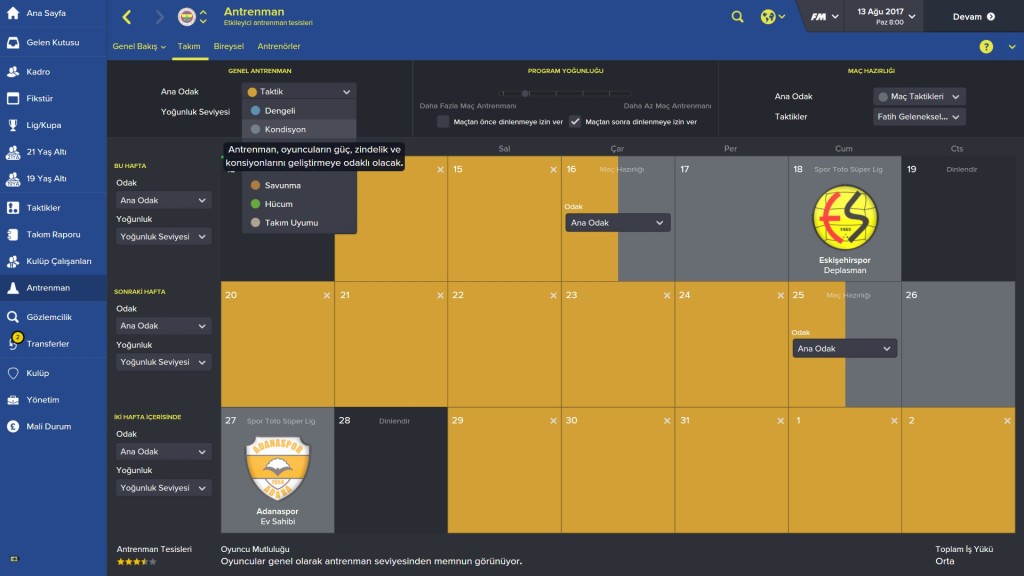Select Kondisyon from focus list
1024x576 pixels.
coord(299,129)
